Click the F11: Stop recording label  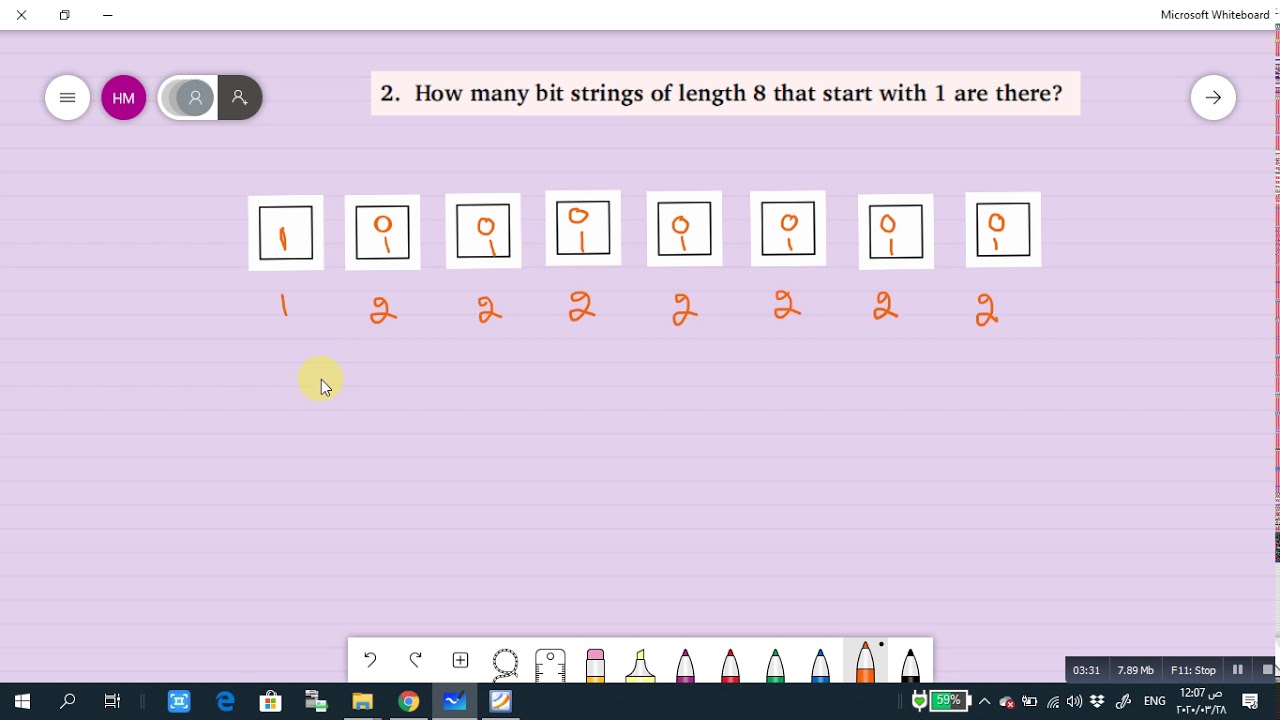coord(1193,670)
